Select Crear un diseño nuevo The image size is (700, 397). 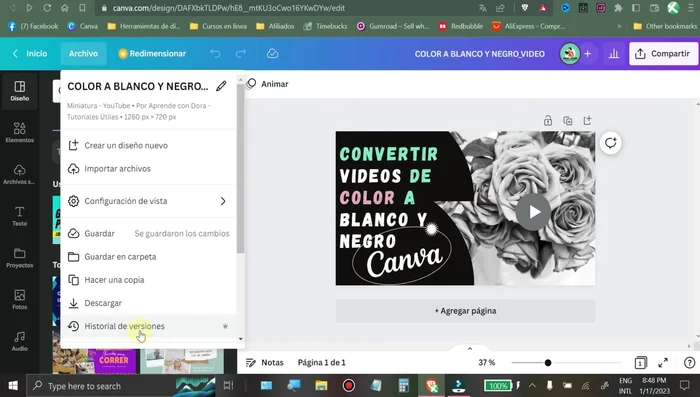tap(148, 146)
